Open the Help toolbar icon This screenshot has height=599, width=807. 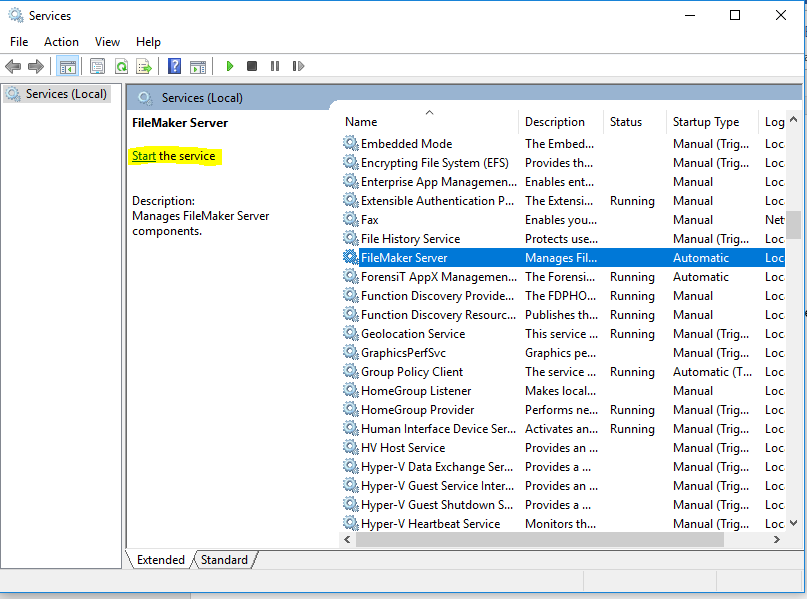174,66
